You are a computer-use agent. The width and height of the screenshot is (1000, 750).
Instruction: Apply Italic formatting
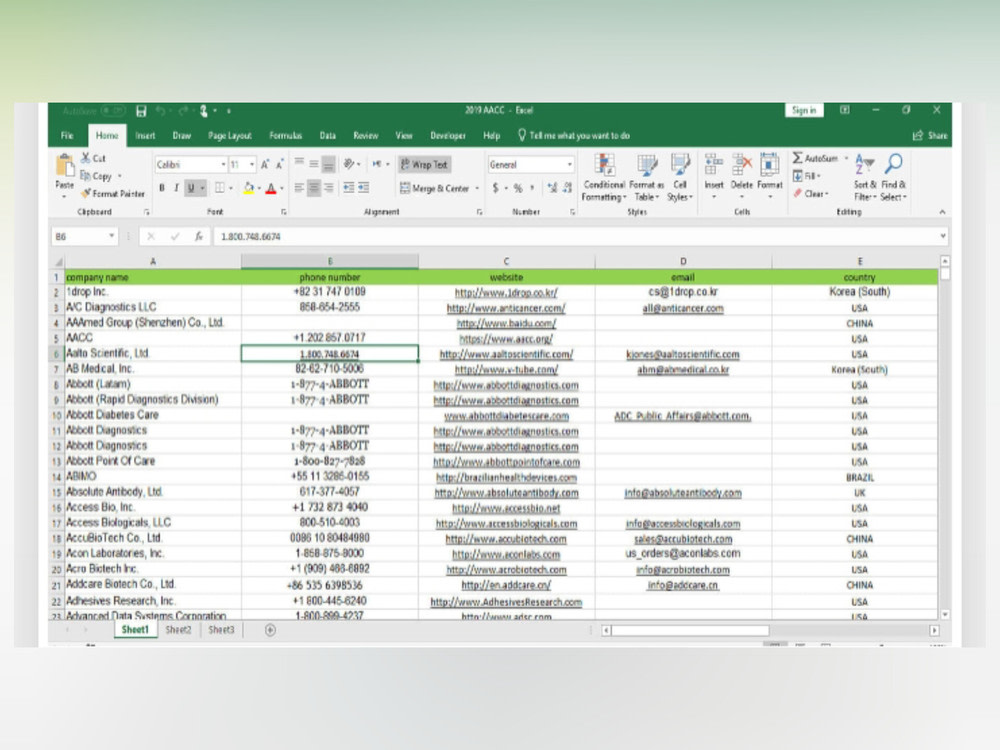pos(176,188)
